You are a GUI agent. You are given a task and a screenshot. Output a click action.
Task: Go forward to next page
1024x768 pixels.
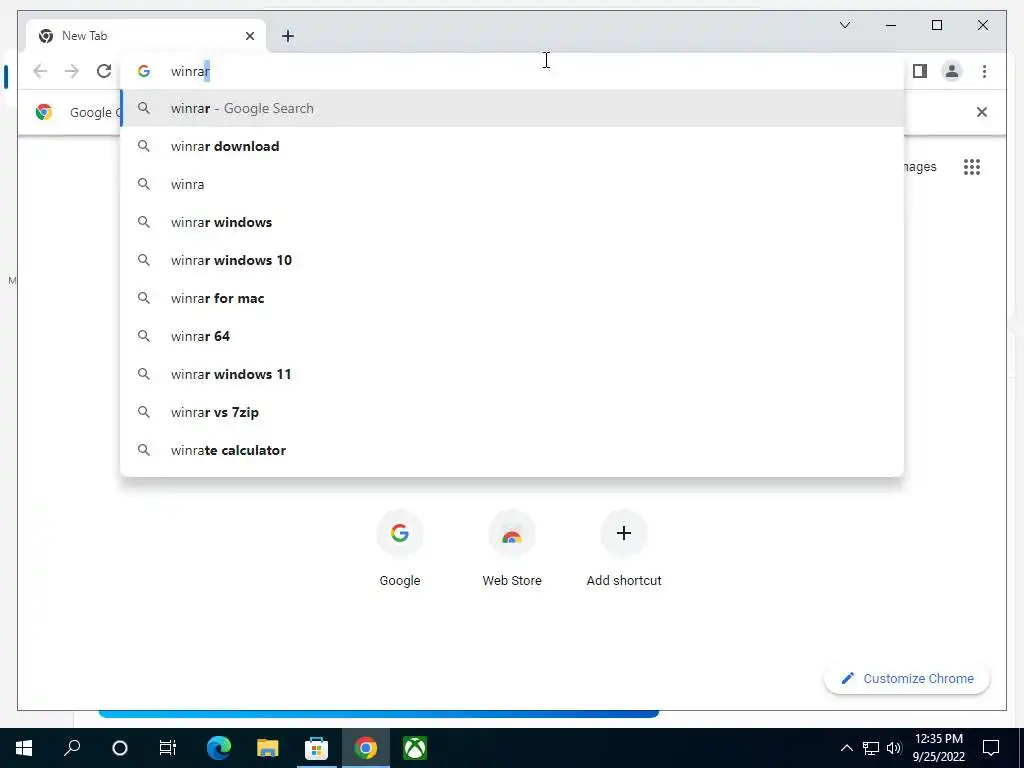coord(72,71)
